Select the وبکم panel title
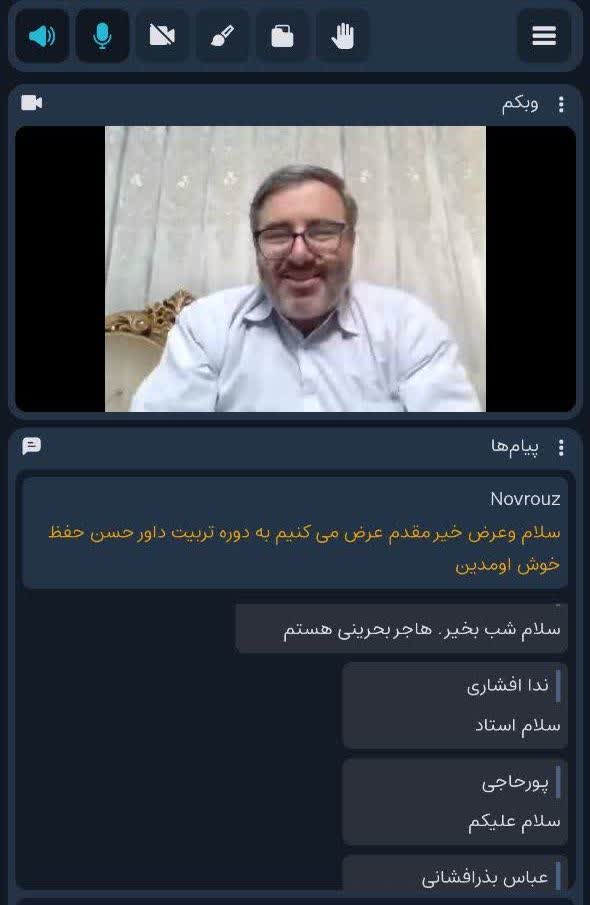The width and height of the screenshot is (590, 905). [520, 104]
